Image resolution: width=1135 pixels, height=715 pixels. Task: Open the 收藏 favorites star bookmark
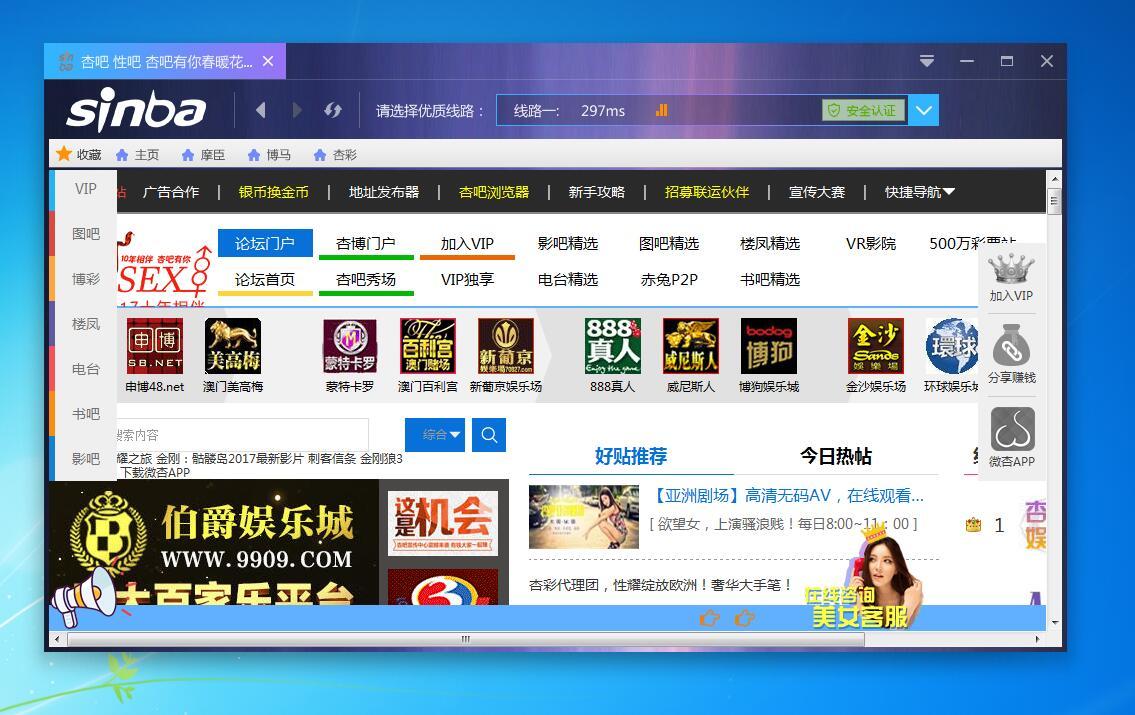[79, 154]
